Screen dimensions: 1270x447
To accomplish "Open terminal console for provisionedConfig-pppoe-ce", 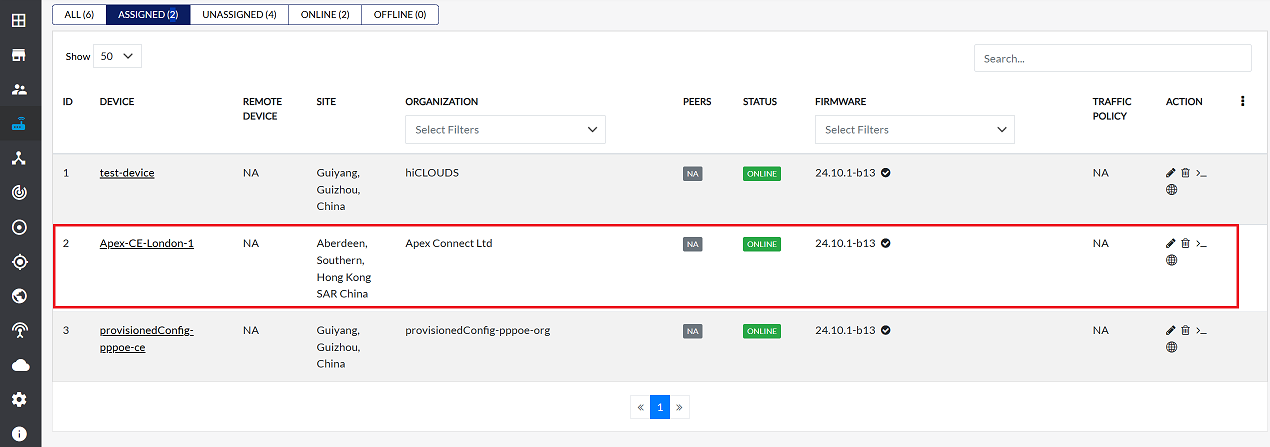I will [x=1202, y=330].
